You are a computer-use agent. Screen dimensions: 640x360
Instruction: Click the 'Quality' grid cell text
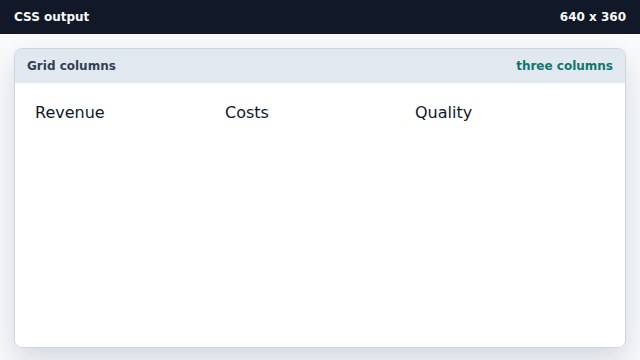(x=444, y=113)
